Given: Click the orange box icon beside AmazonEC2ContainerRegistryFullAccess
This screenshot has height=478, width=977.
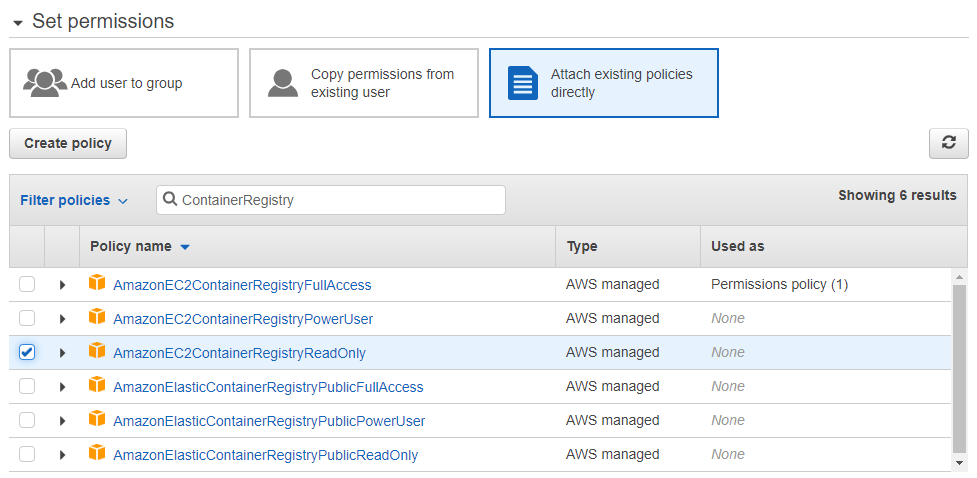Looking at the screenshot, I should [97, 284].
